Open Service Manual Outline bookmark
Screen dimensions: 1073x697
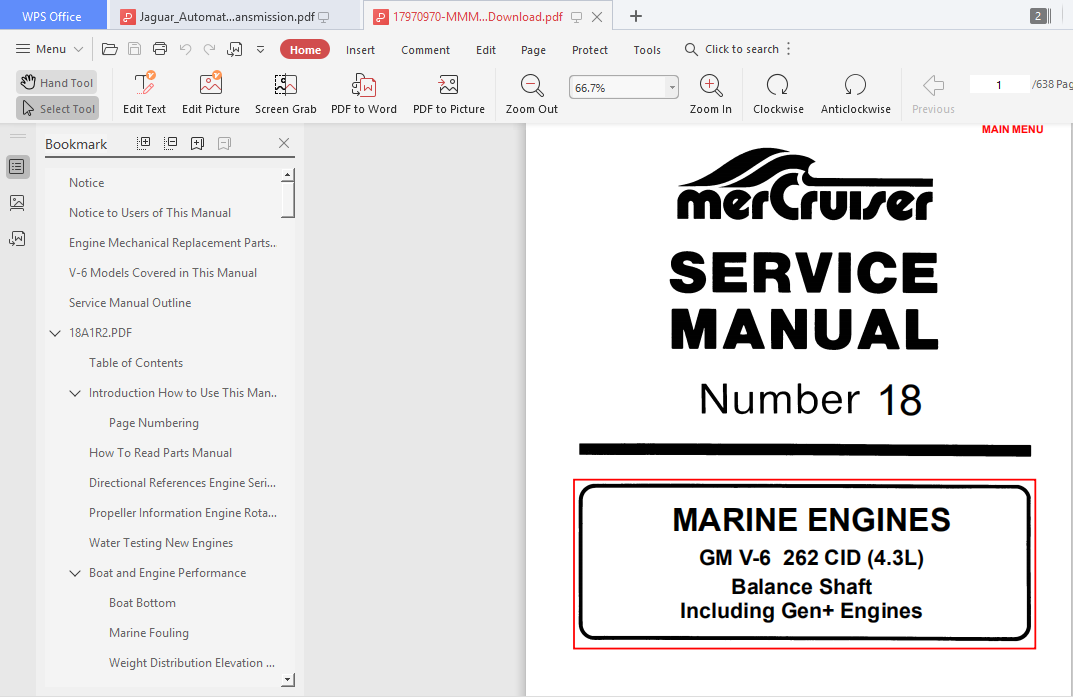tap(130, 303)
